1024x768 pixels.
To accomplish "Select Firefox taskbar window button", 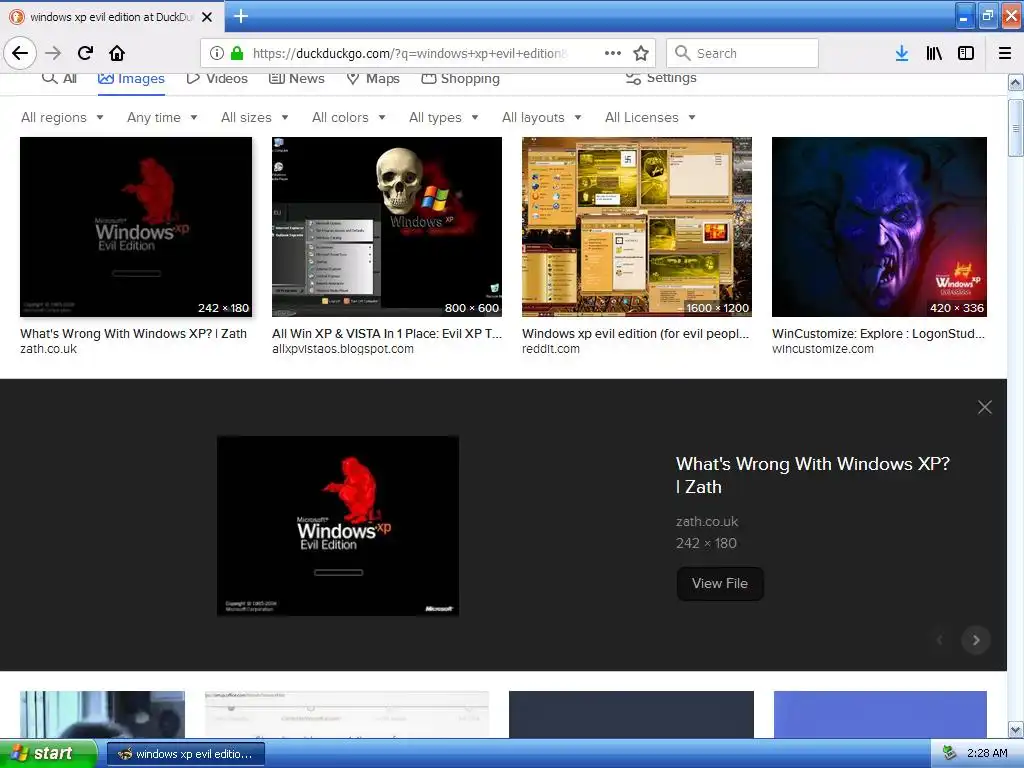I will (x=185, y=754).
